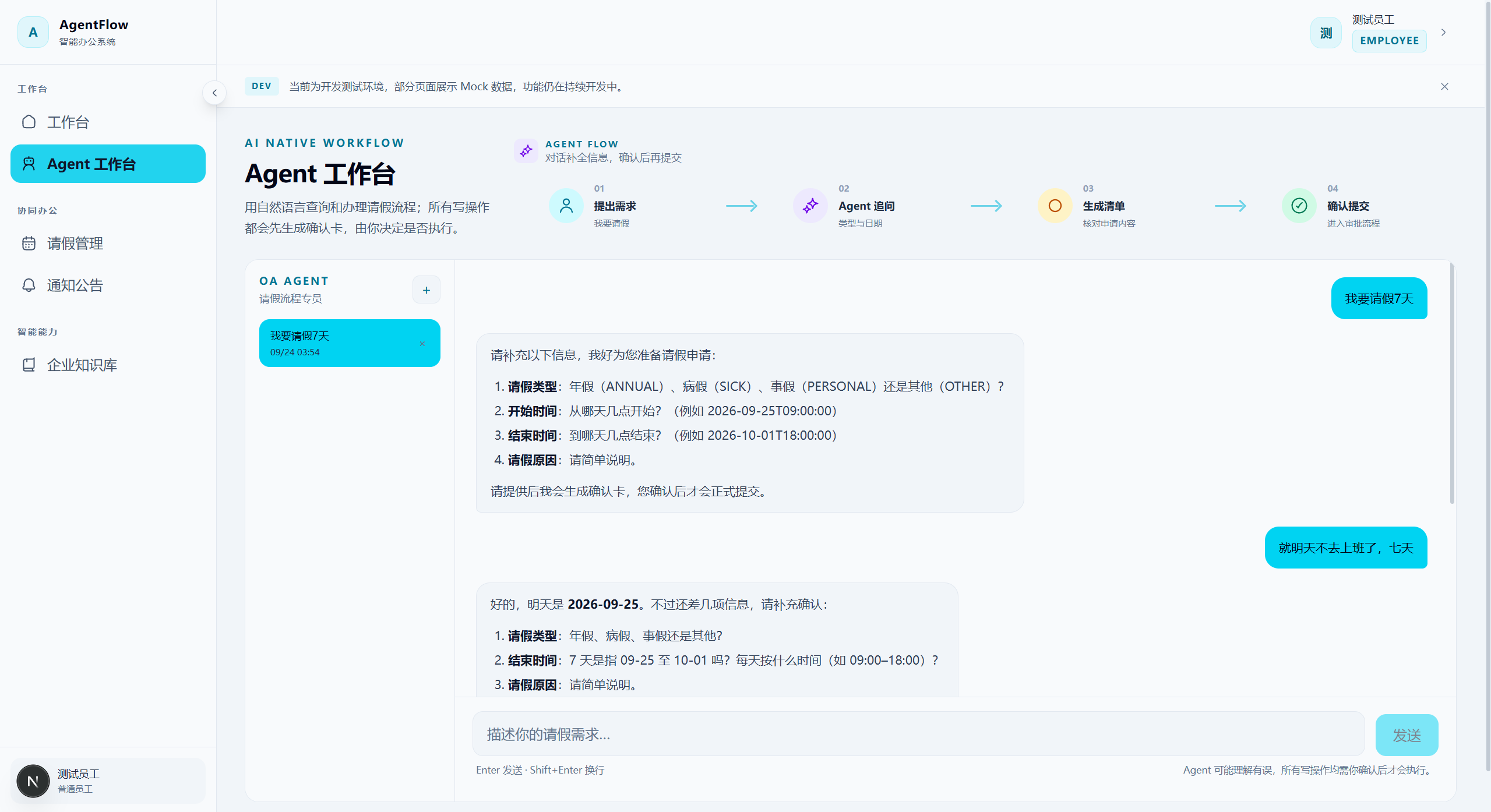This screenshot has height=812, width=1491.
Task: Click the OA AGENT panel title
Action: (x=294, y=281)
